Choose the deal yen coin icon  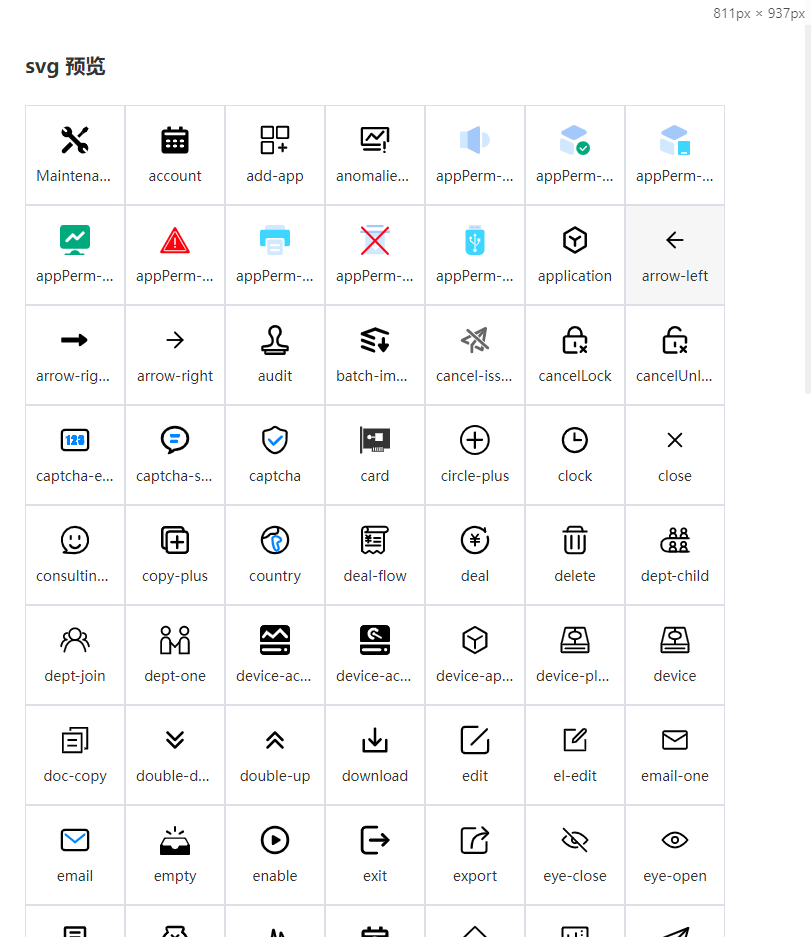click(475, 540)
